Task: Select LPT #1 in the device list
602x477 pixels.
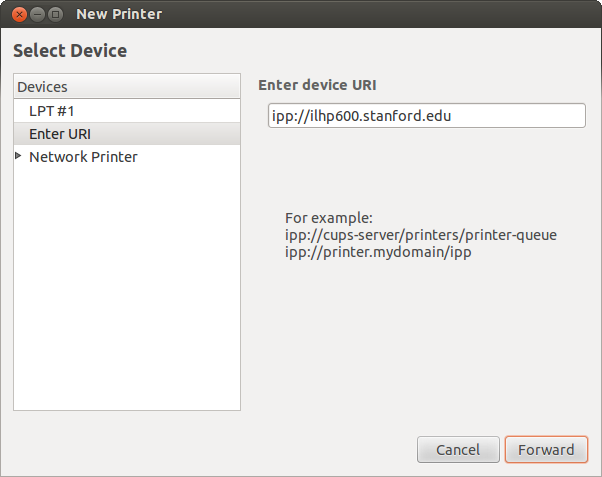Action: coord(52,111)
